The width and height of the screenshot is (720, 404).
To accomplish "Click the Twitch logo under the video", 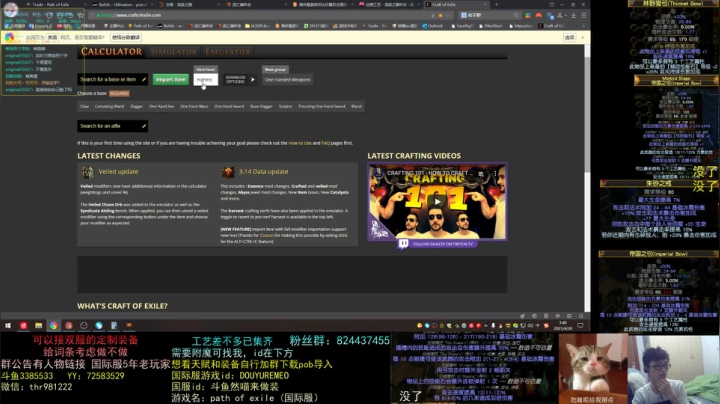I will [404, 244].
